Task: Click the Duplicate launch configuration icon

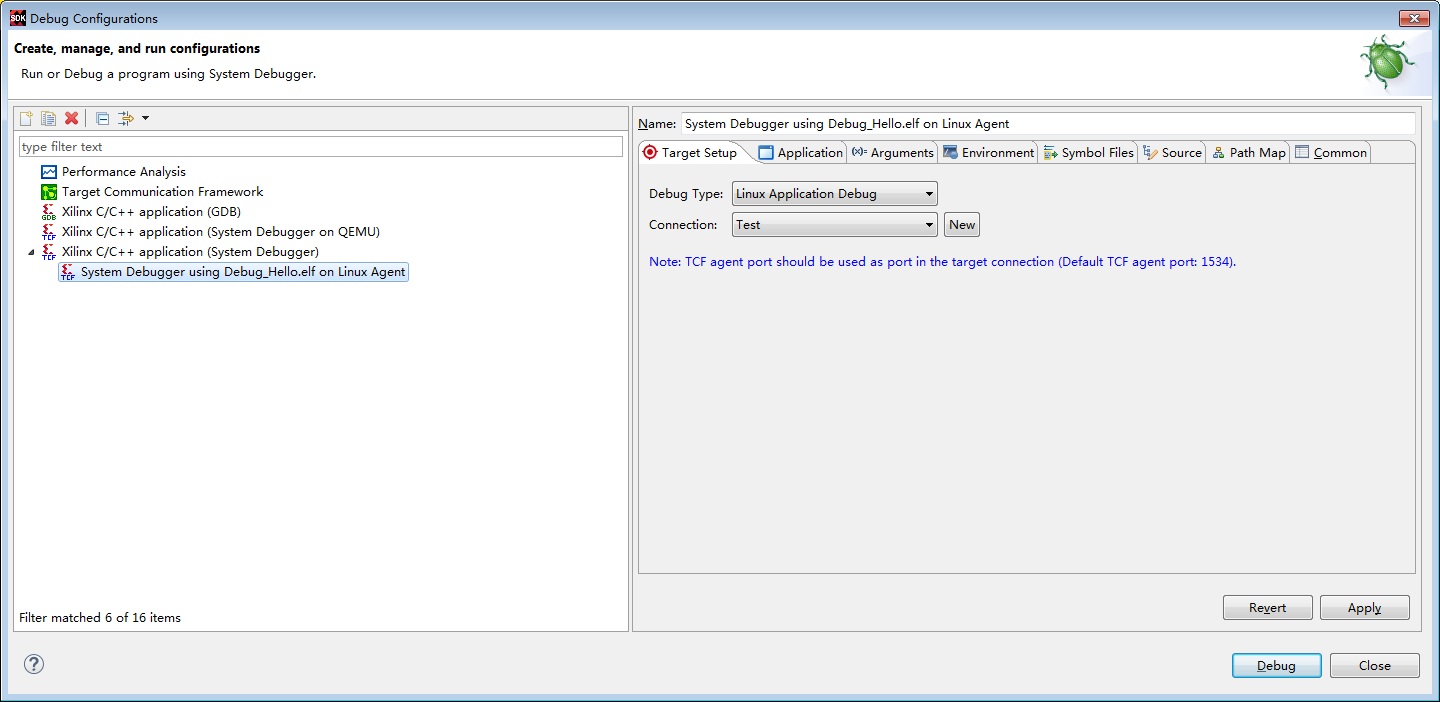Action: point(48,118)
